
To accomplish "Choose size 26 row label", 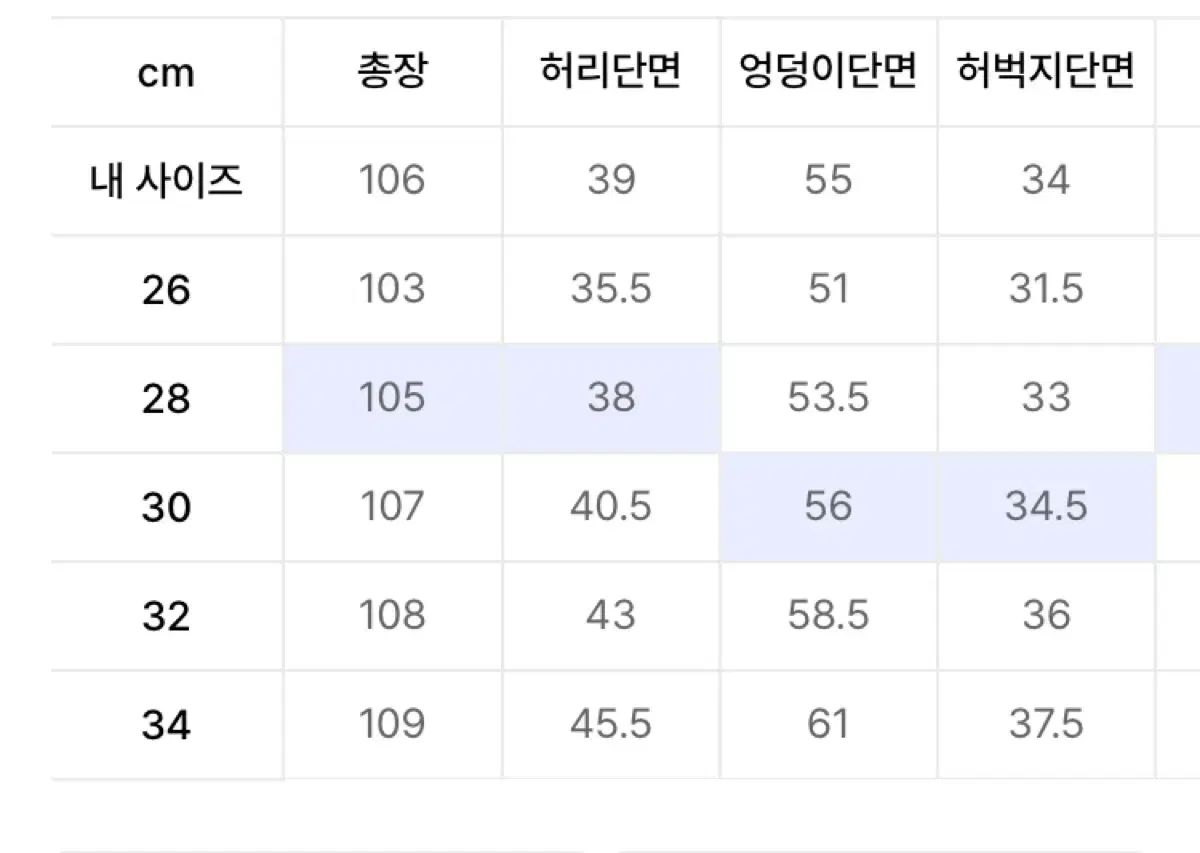I will click(x=166, y=290).
